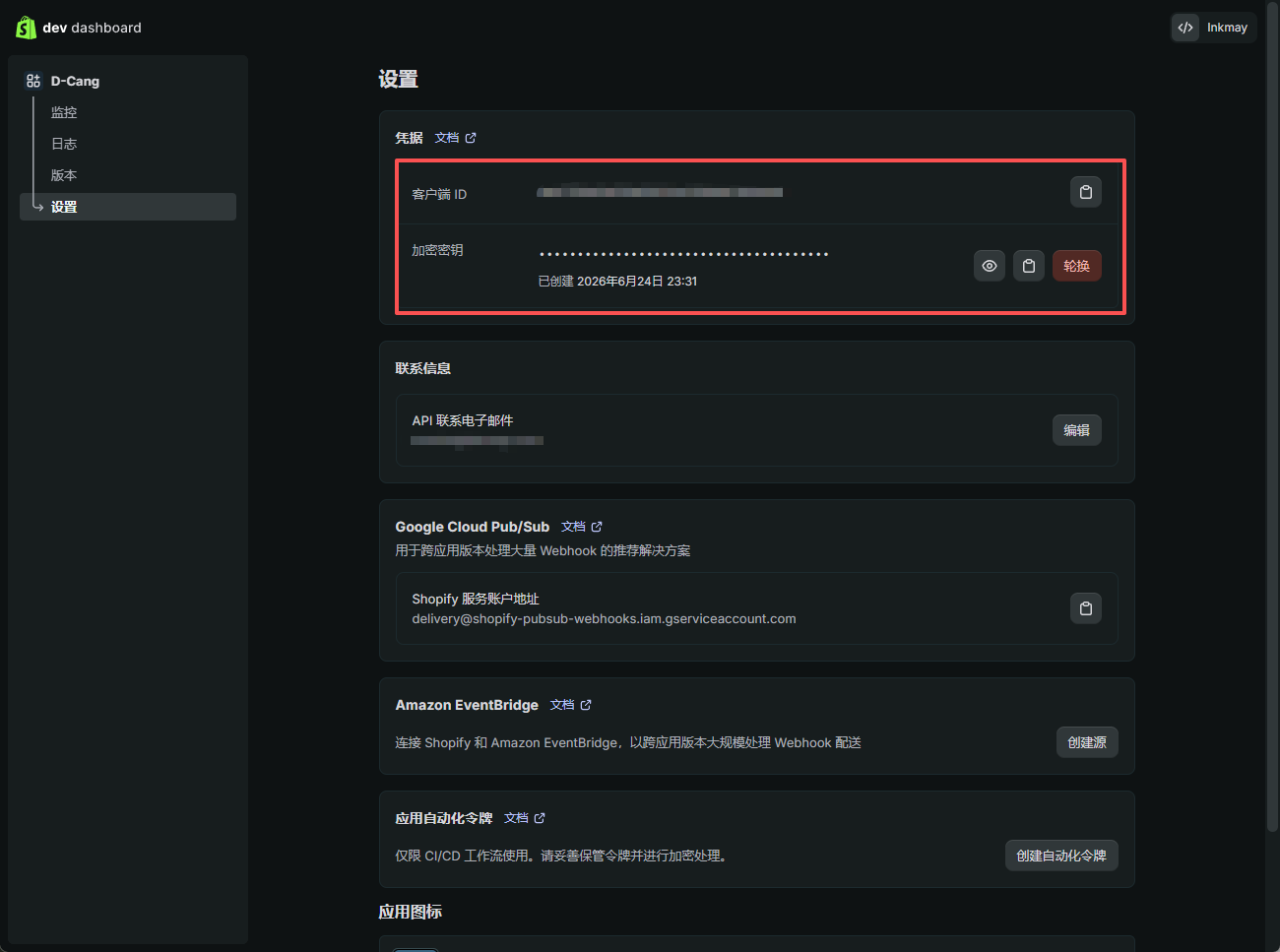Open the 日志 section
The height and width of the screenshot is (952, 1280).
[64, 144]
